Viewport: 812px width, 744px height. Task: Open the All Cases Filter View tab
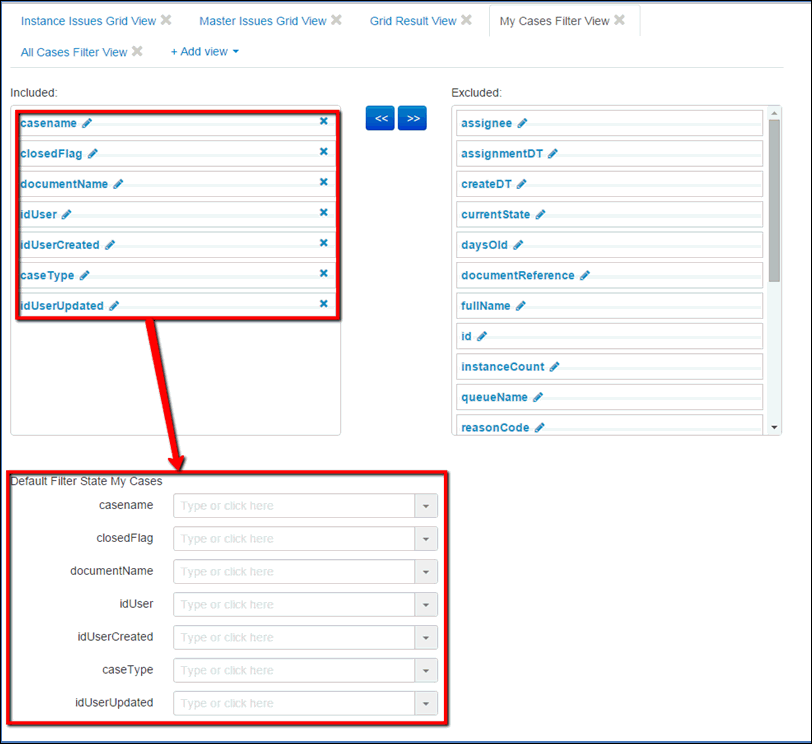(x=74, y=52)
